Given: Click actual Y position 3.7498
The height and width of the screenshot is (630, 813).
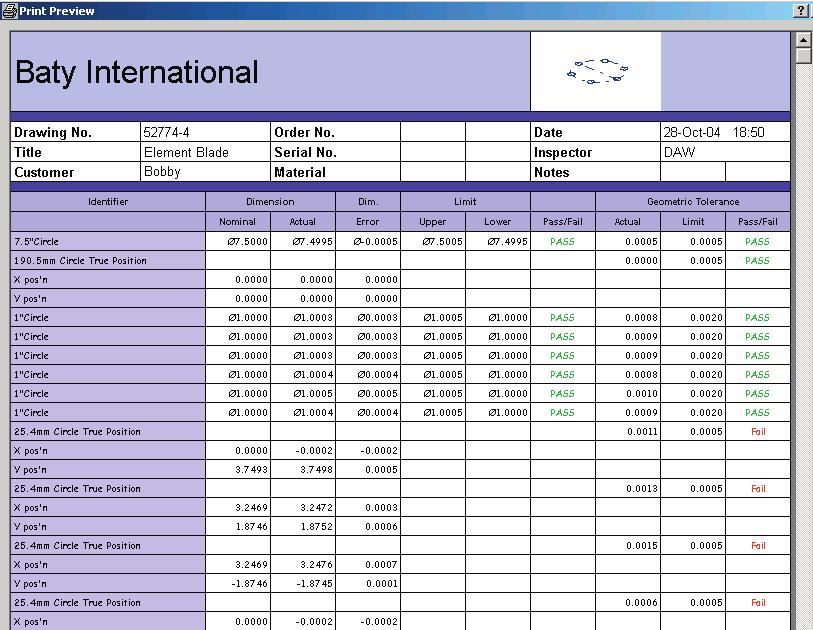Looking at the screenshot, I should click(316, 470).
